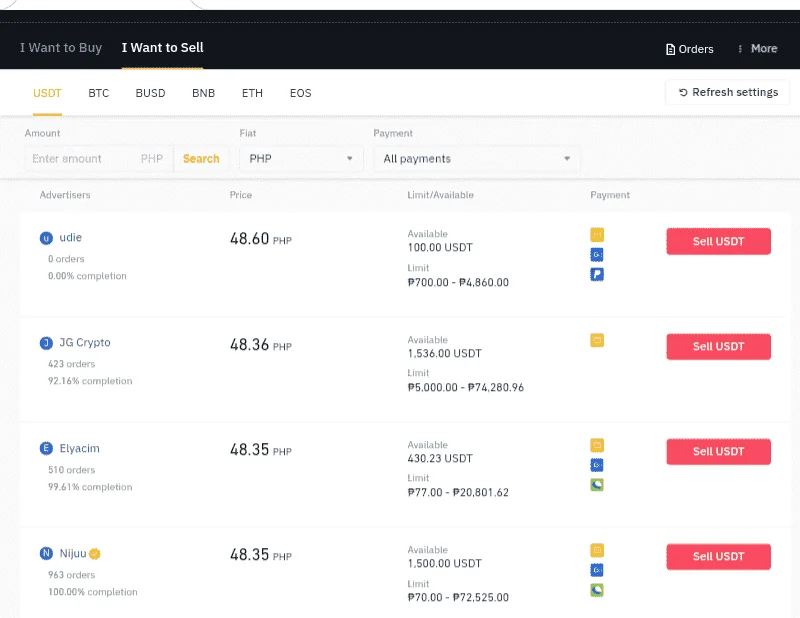Click available amount 1,536.00 USDT
800x618 pixels.
pos(444,354)
